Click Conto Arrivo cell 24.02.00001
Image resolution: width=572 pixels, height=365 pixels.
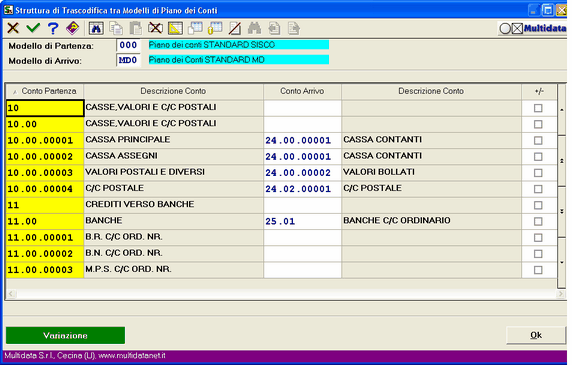[x=302, y=189]
